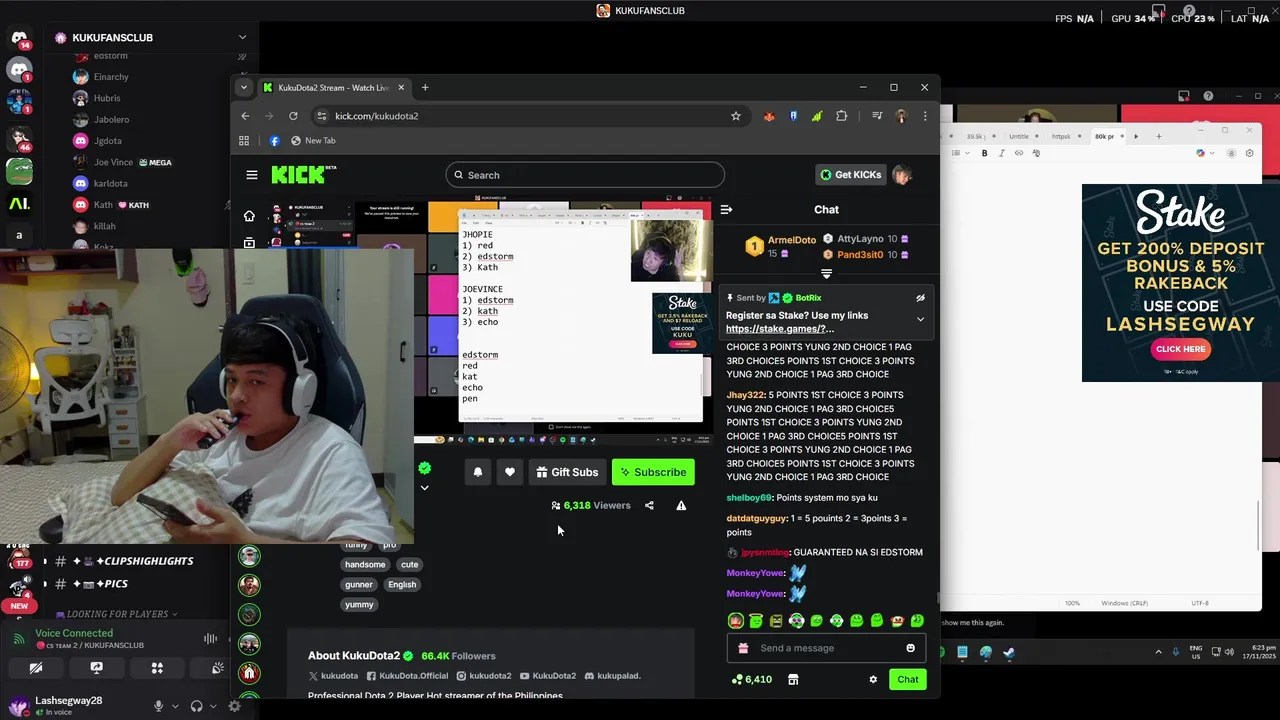1280x720 pixels.
Task: Click Gift Subs button
Action: tap(567, 472)
